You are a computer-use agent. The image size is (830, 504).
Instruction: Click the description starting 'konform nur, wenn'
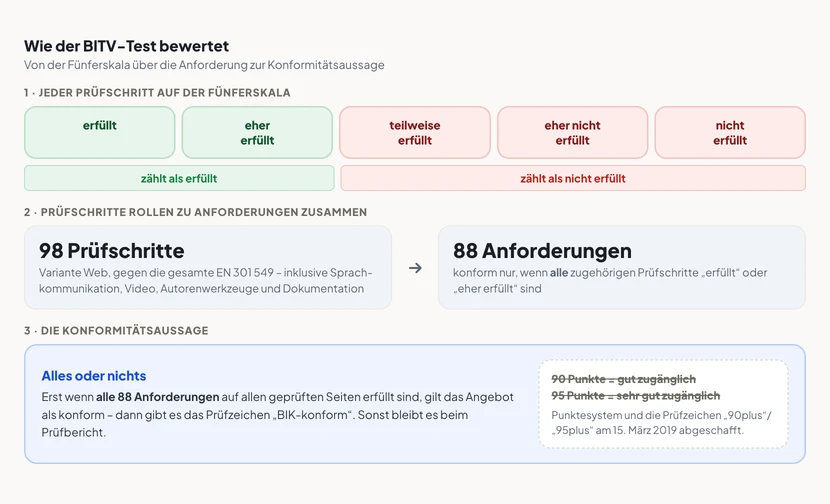pos(610,281)
